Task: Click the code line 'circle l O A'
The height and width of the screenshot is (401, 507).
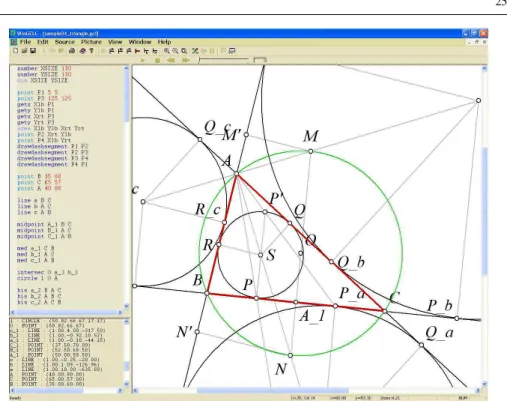Action: [37, 278]
